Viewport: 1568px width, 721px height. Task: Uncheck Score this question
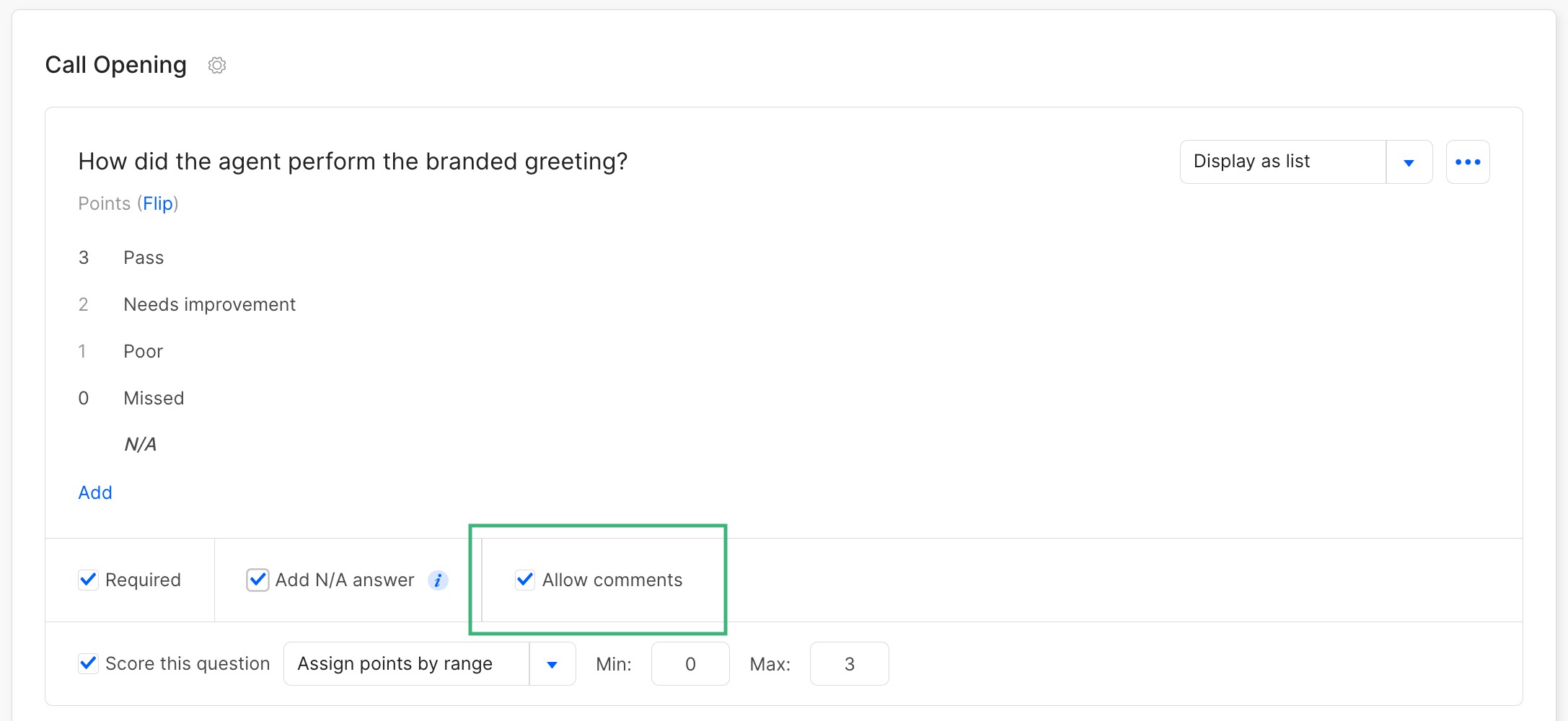(x=88, y=663)
